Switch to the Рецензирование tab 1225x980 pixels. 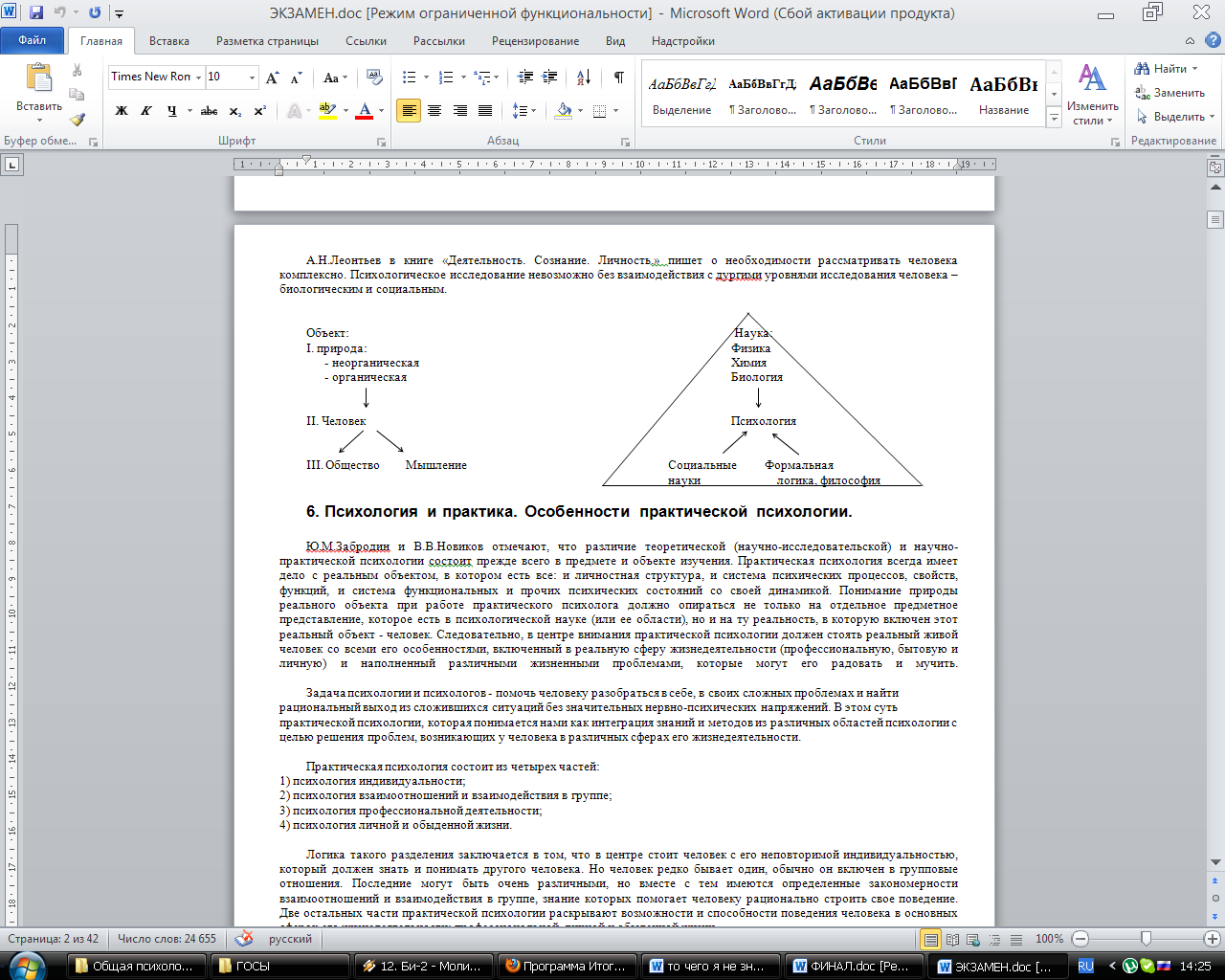[x=535, y=41]
